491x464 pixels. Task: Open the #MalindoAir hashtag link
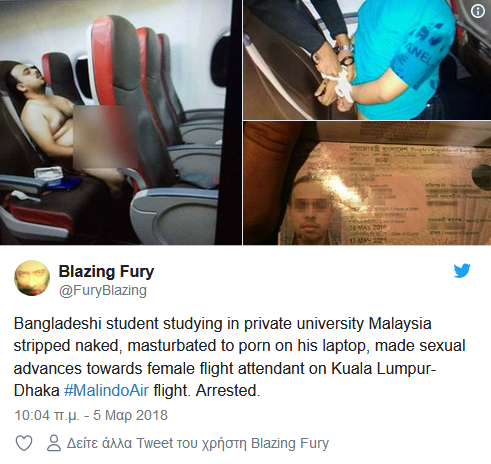coord(106,390)
